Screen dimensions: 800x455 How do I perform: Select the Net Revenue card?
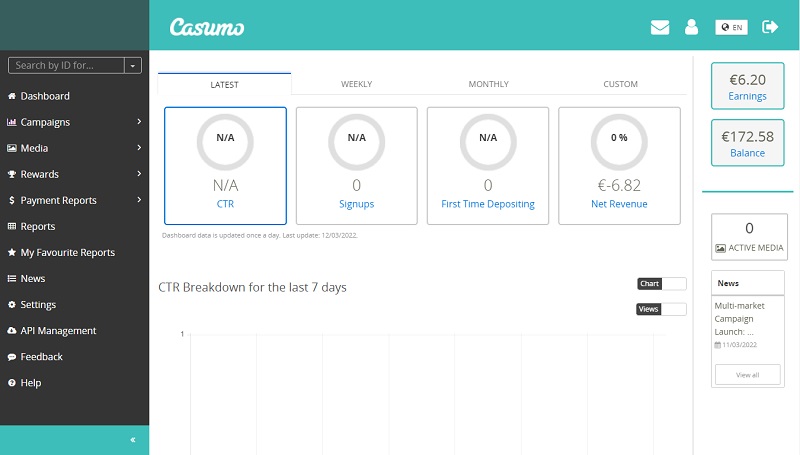pos(619,166)
